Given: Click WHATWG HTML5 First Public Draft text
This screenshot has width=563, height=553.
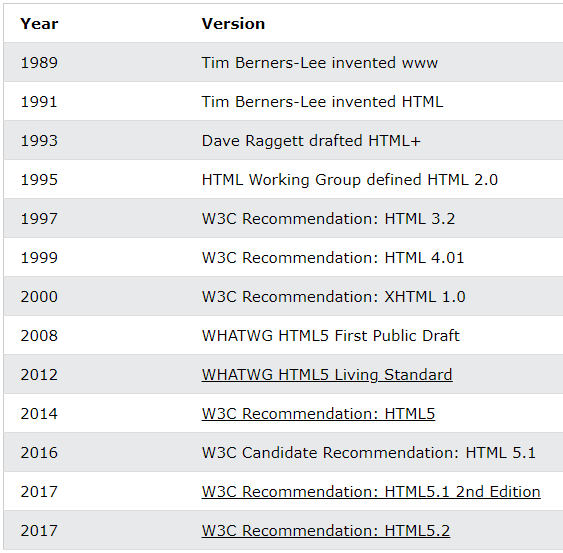Looking at the screenshot, I should [330, 336].
